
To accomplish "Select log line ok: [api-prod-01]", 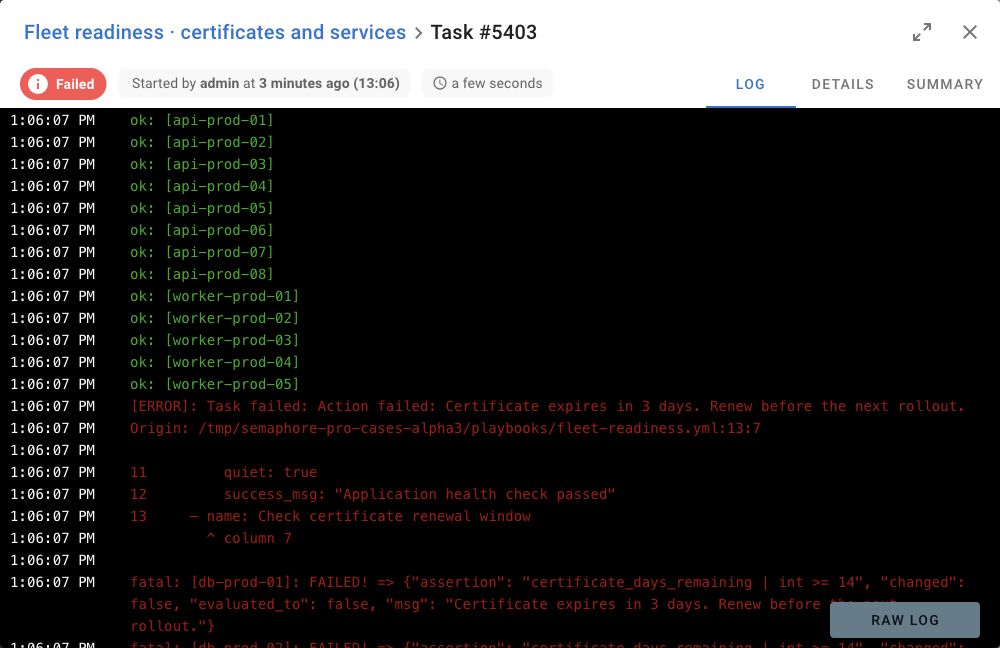I will 202,120.
